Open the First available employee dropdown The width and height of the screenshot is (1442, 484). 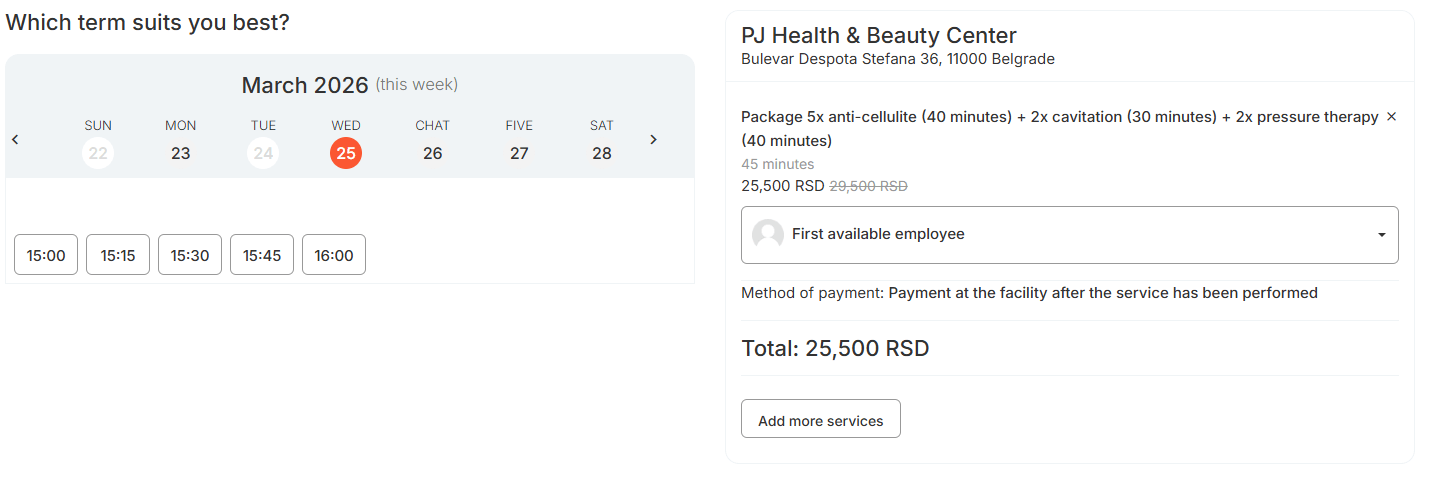[x=1069, y=235]
